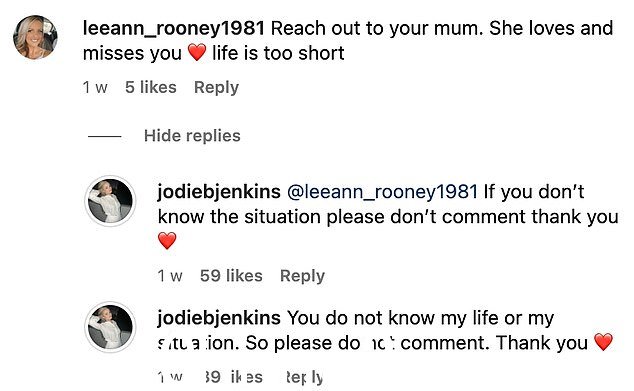
Task: Collapse the thread with Hide replies
Action: pos(192,136)
